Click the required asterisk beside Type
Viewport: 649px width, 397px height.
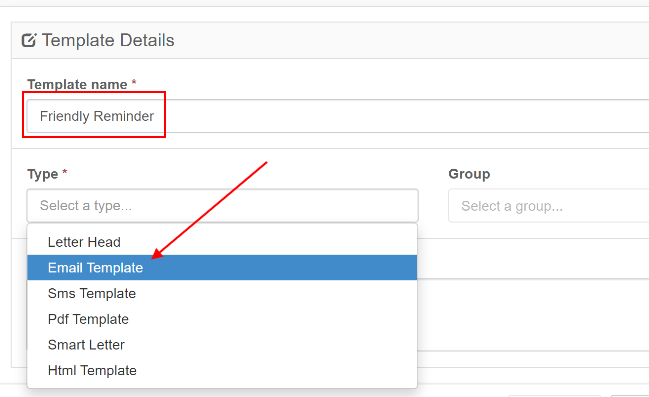pos(65,171)
